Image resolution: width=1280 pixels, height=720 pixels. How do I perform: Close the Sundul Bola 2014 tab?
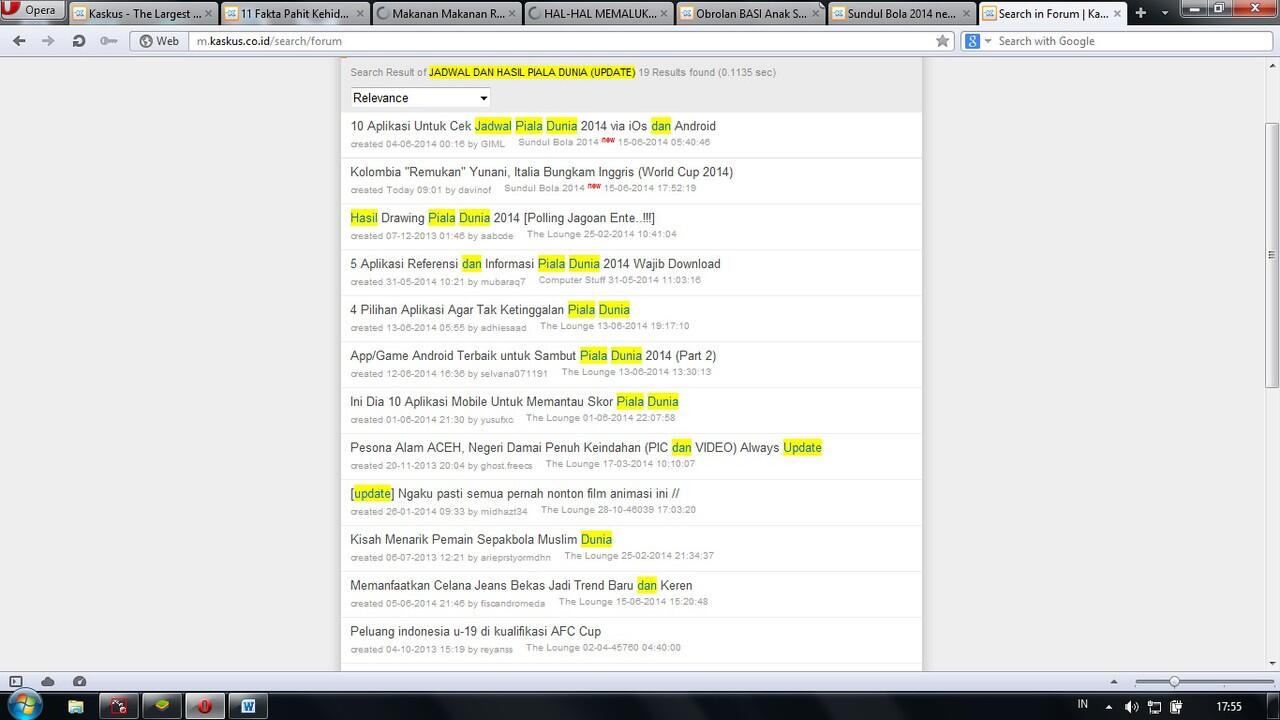point(967,14)
